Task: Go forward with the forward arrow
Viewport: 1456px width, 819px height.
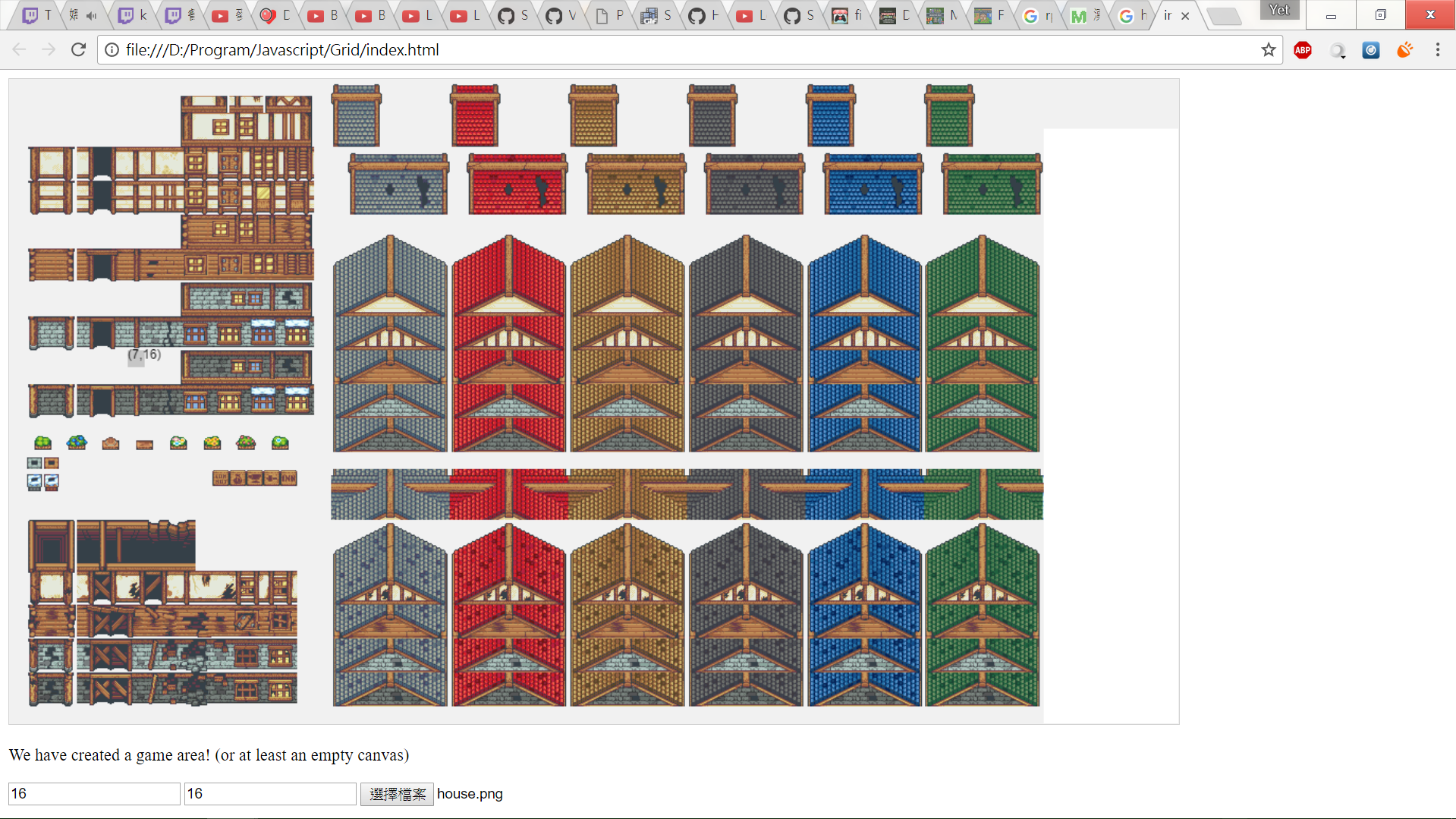Action: click(x=49, y=50)
